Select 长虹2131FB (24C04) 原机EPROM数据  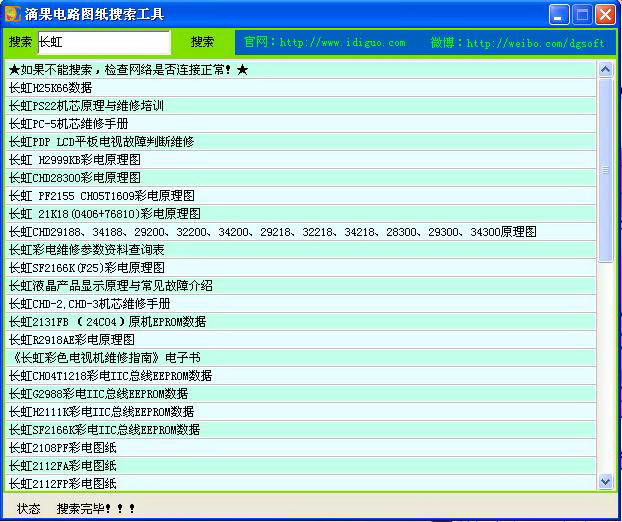(x=300, y=322)
